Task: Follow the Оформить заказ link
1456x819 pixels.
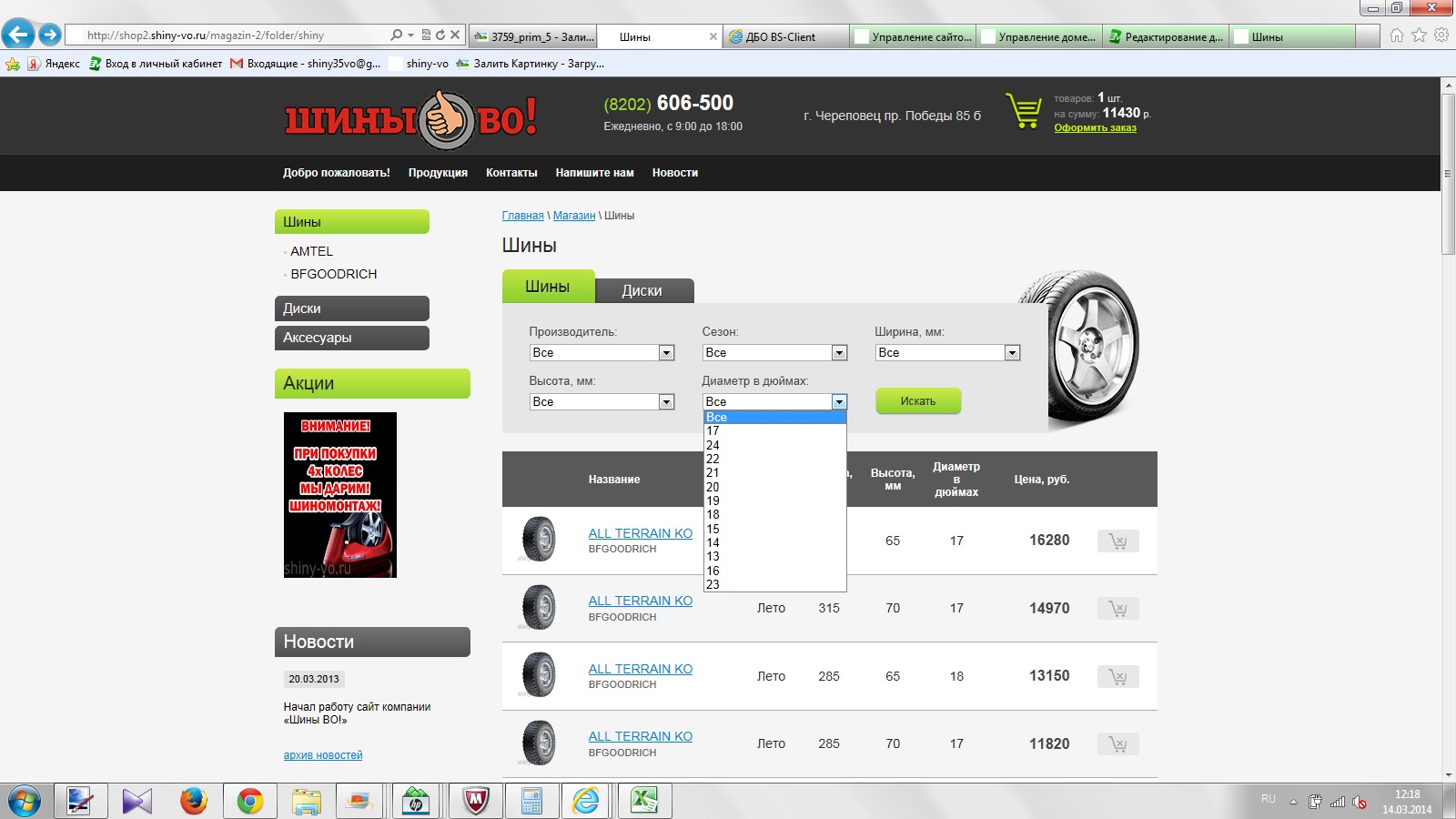Action: click(x=1096, y=127)
